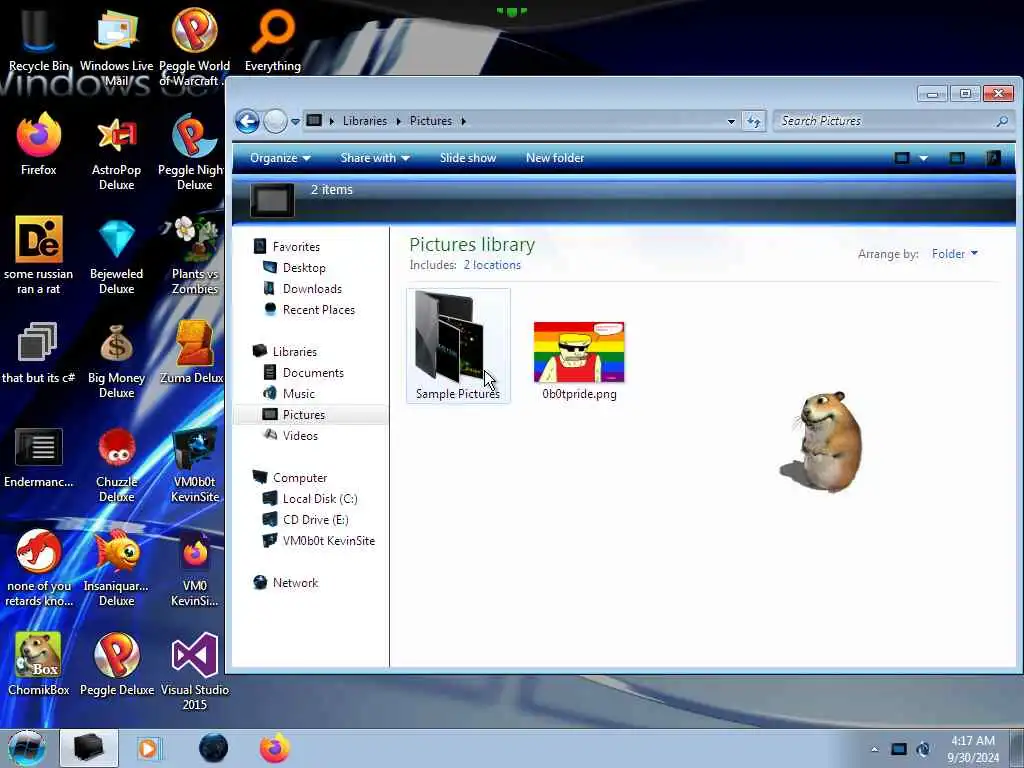1024x768 pixels.
Task: Open Zuma Deluxe desktop icon
Action: pos(193,353)
